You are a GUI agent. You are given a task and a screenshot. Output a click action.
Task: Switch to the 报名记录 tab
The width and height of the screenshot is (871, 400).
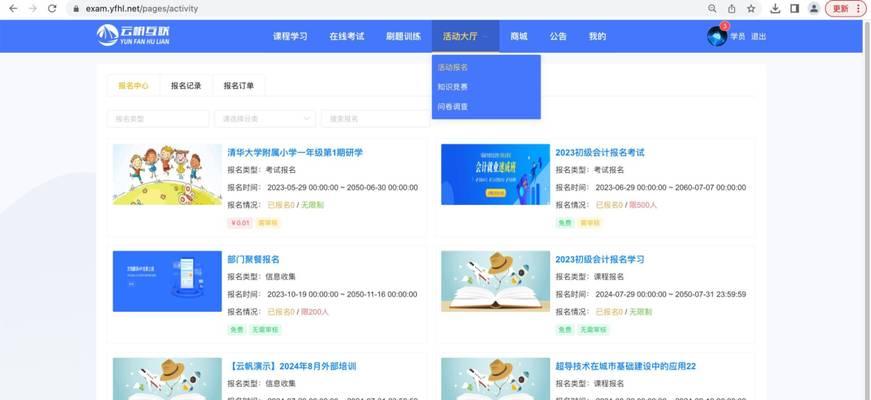[x=186, y=86]
